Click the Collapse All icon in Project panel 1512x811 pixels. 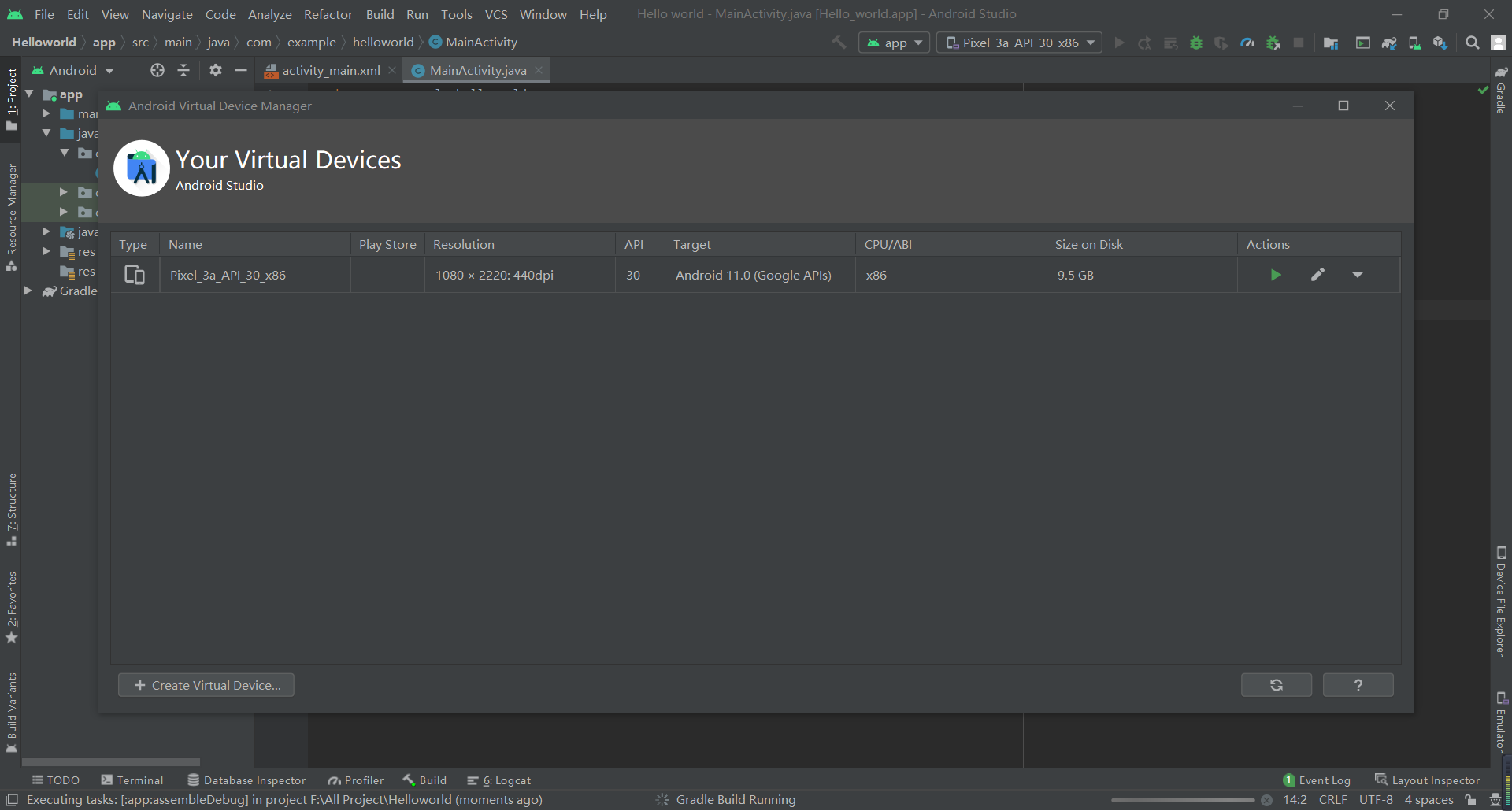pyautogui.click(x=183, y=70)
